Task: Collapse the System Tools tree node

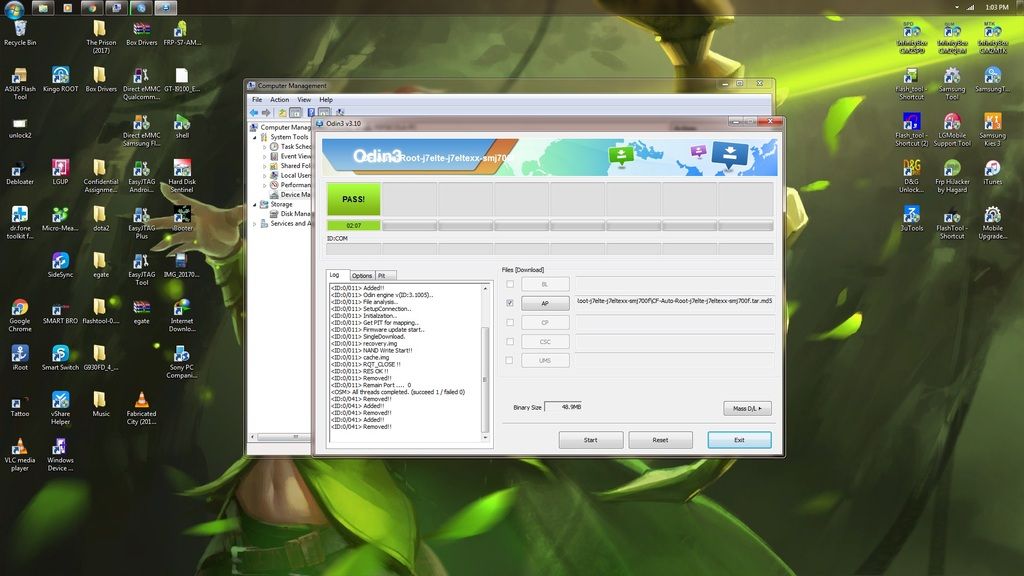Action: pos(265,137)
